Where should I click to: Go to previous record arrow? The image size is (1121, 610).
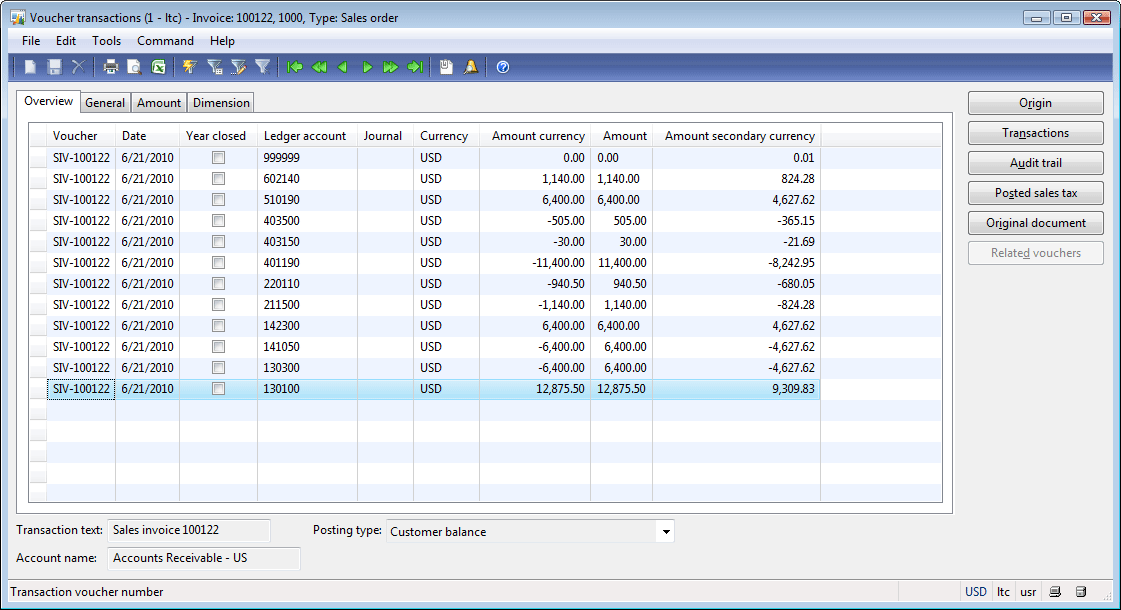pyautogui.click(x=342, y=67)
